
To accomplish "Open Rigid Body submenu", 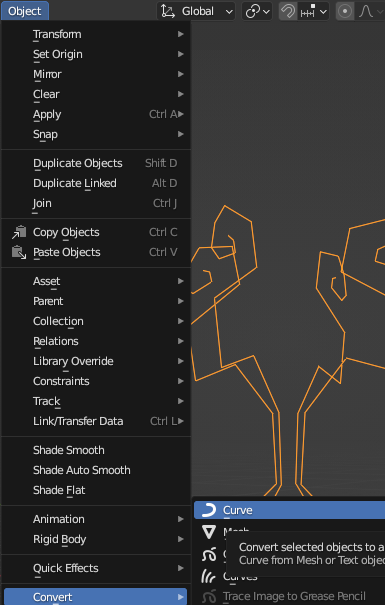I will click(96, 539).
